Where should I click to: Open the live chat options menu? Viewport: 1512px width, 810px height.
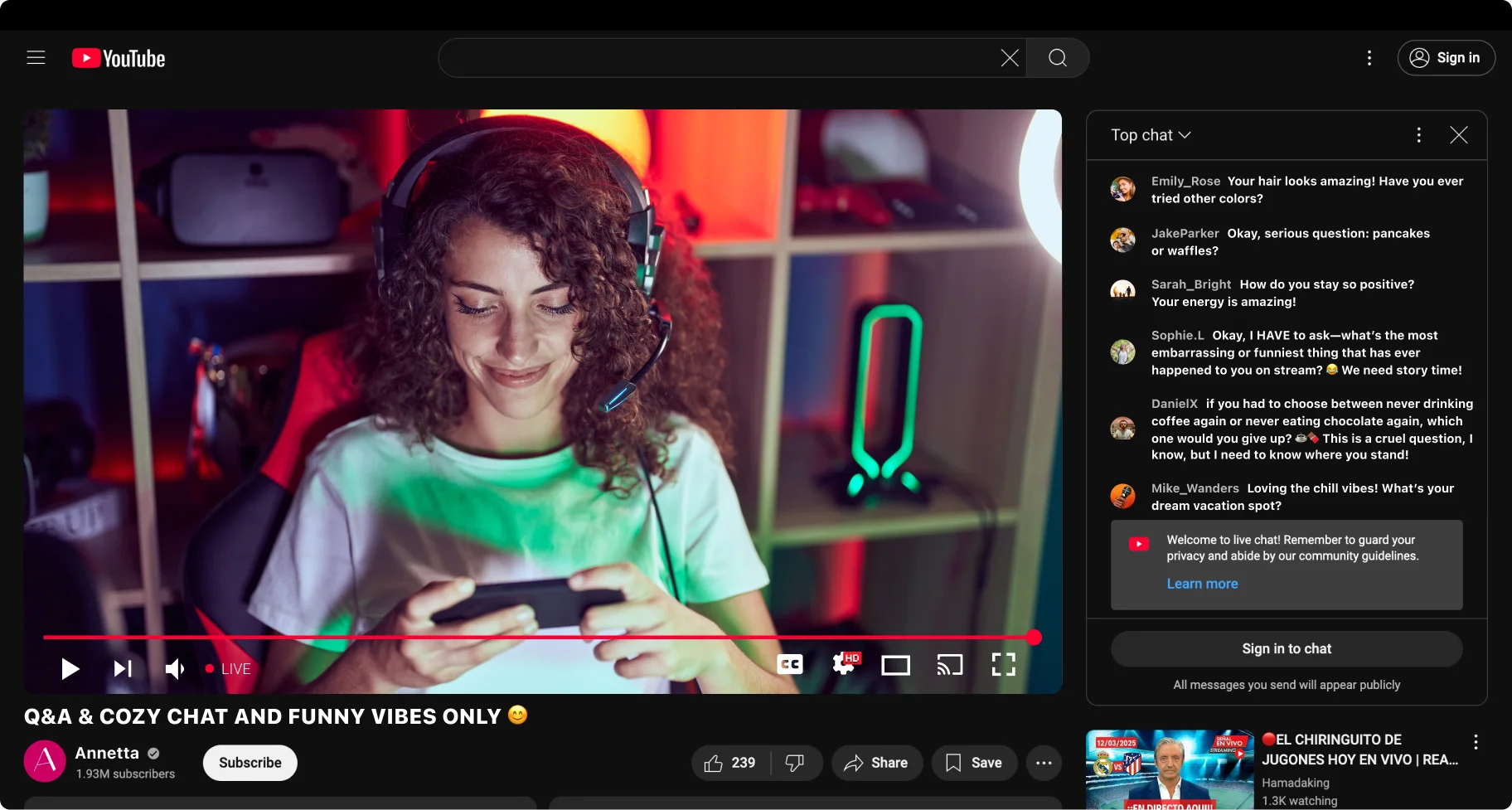[1418, 135]
